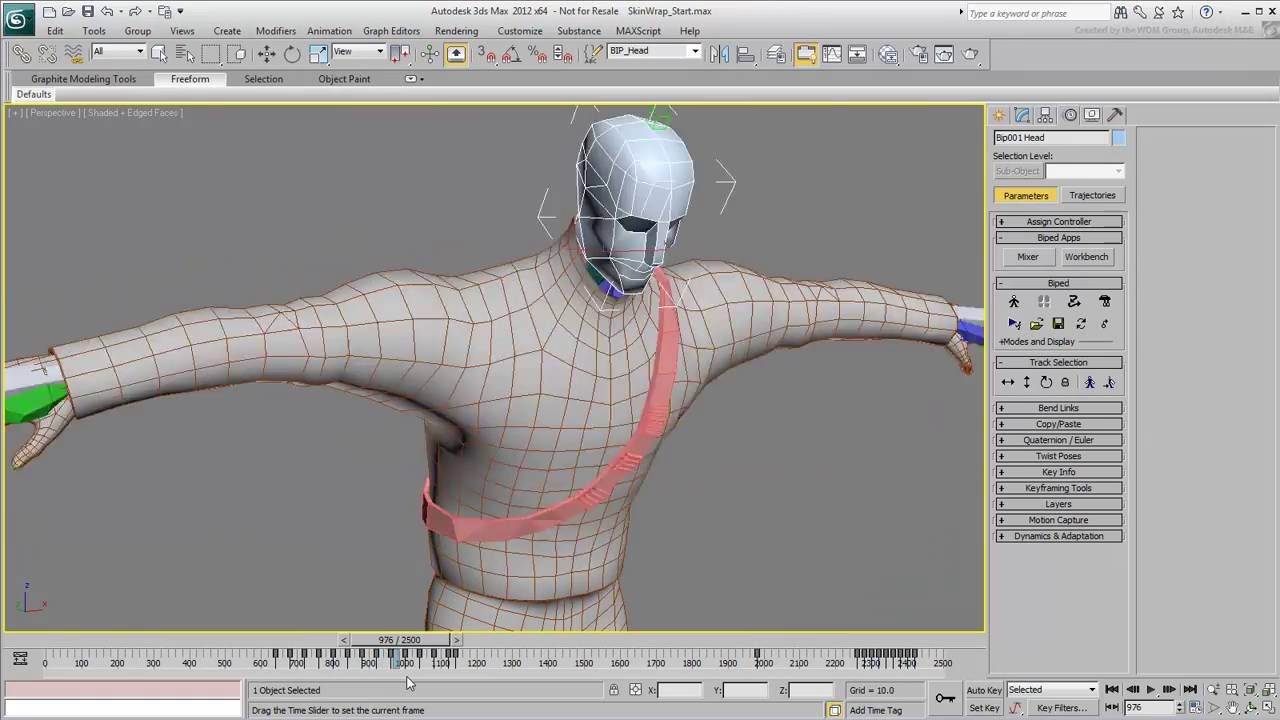The height and width of the screenshot is (720, 1280).
Task: Enable Biped Motion Flow Mode
Action: point(1074,302)
